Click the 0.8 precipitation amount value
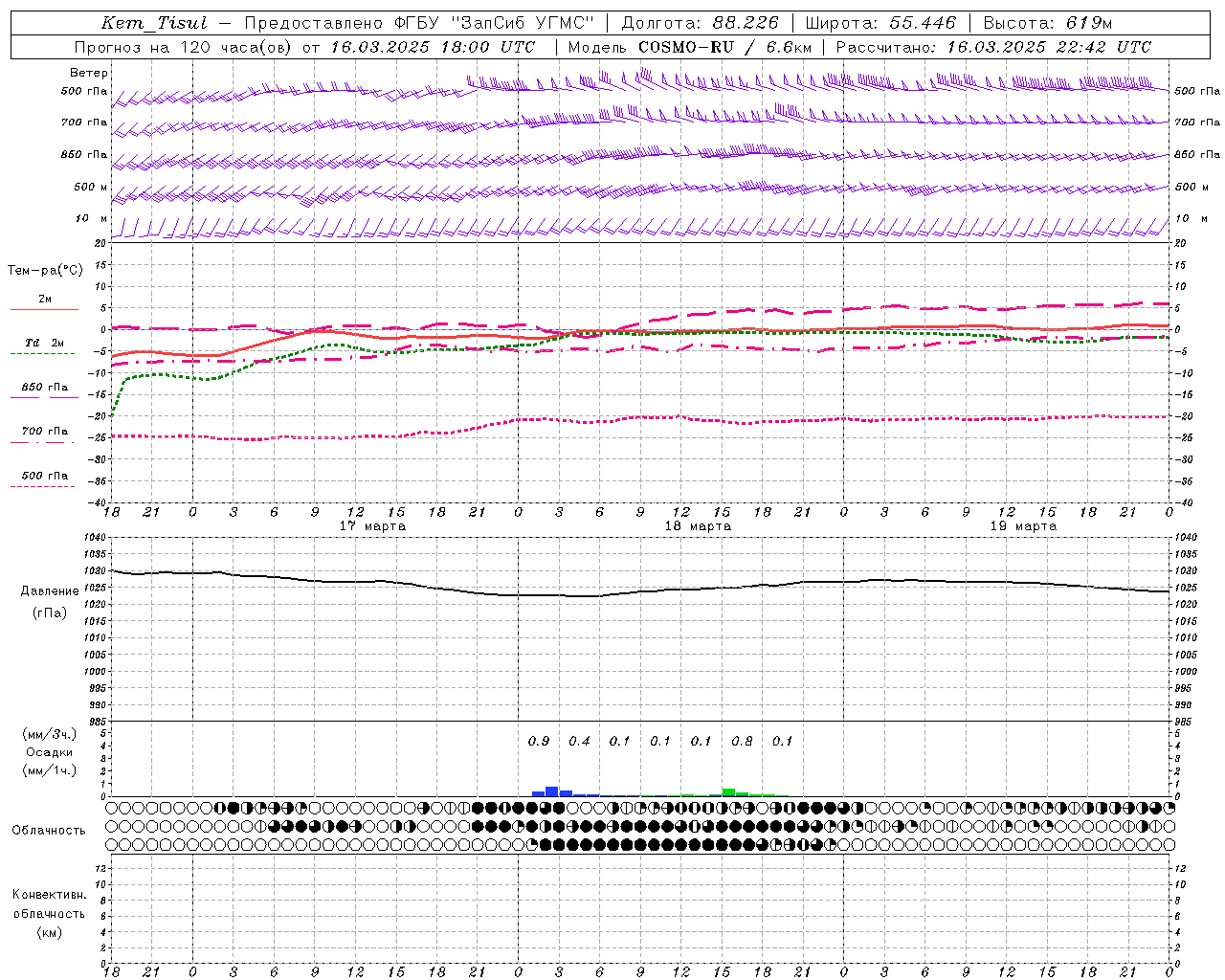 [742, 741]
